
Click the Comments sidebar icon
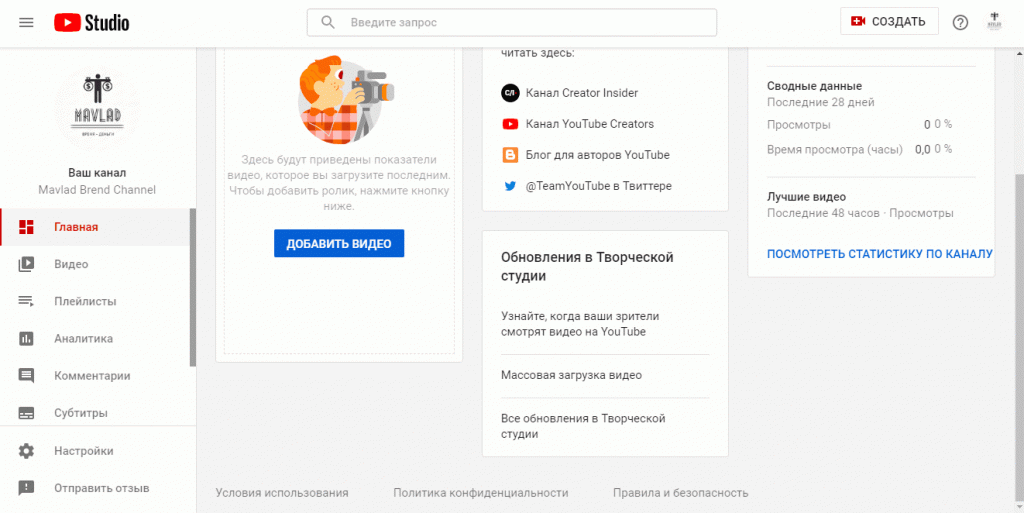27,376
